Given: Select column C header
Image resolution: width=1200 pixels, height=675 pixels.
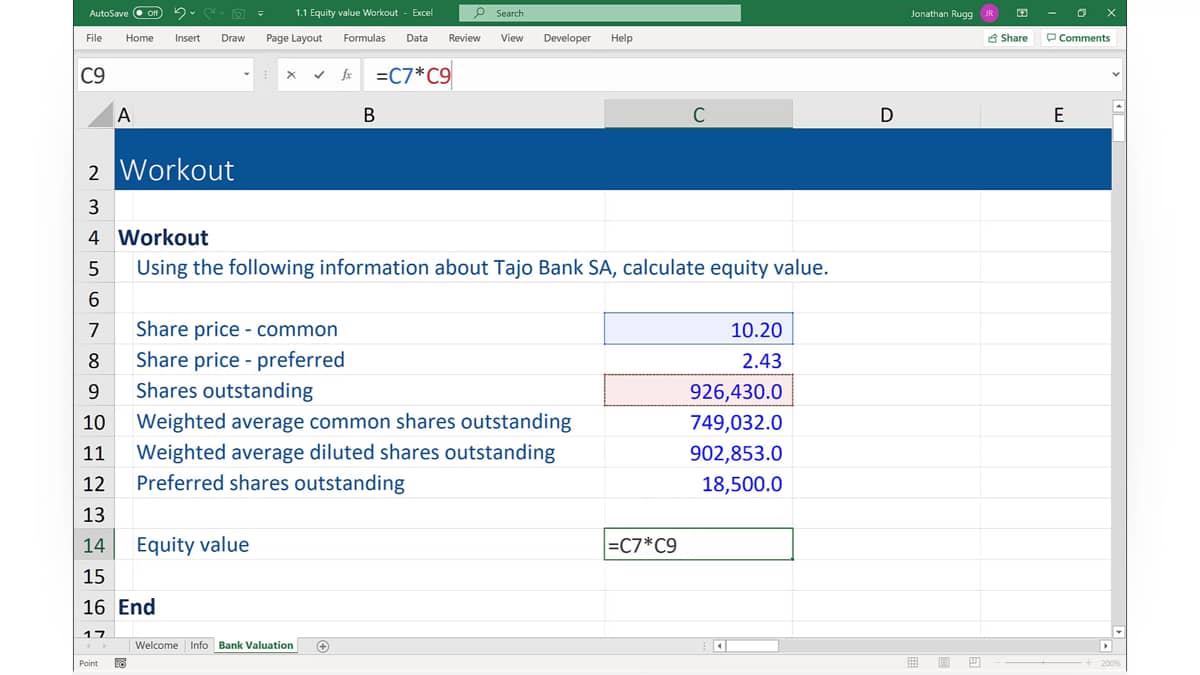Looking at the screenshot, I should [699, 115].
